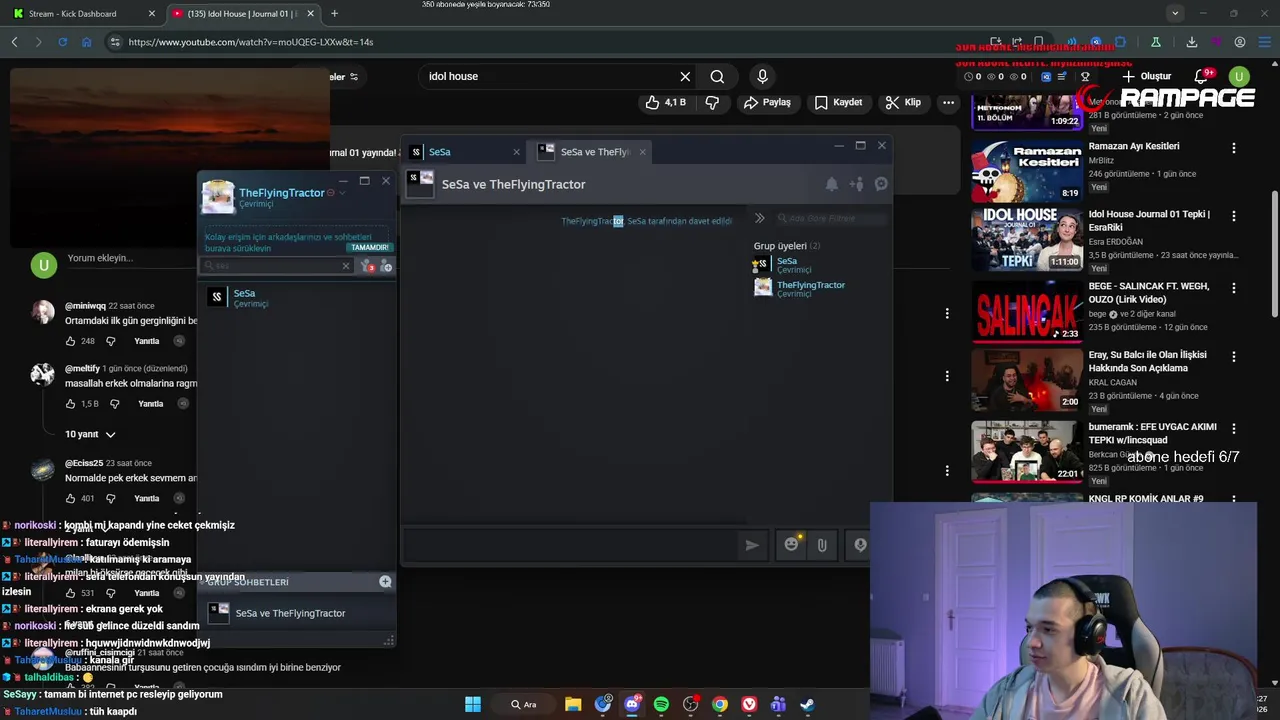Viewport: 1280px width, 720px height.
Task: Open Steam from the taskbar
Action: [x=807, y=704]
